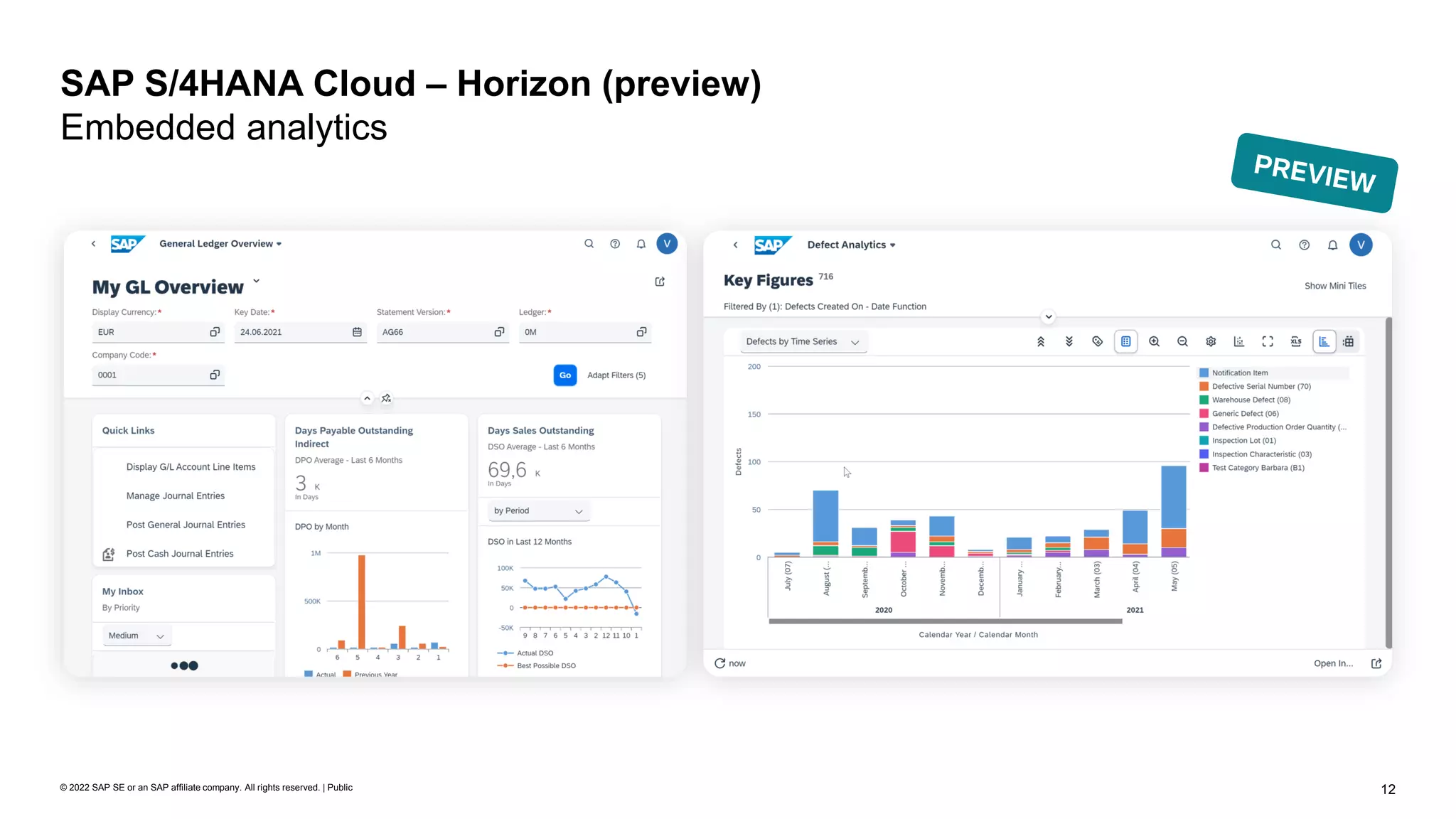Image resolution: width=1456 pixels, height=819 pixels.
Task: Click Post Cash Journal Entries icon
Action: [109, 554]
